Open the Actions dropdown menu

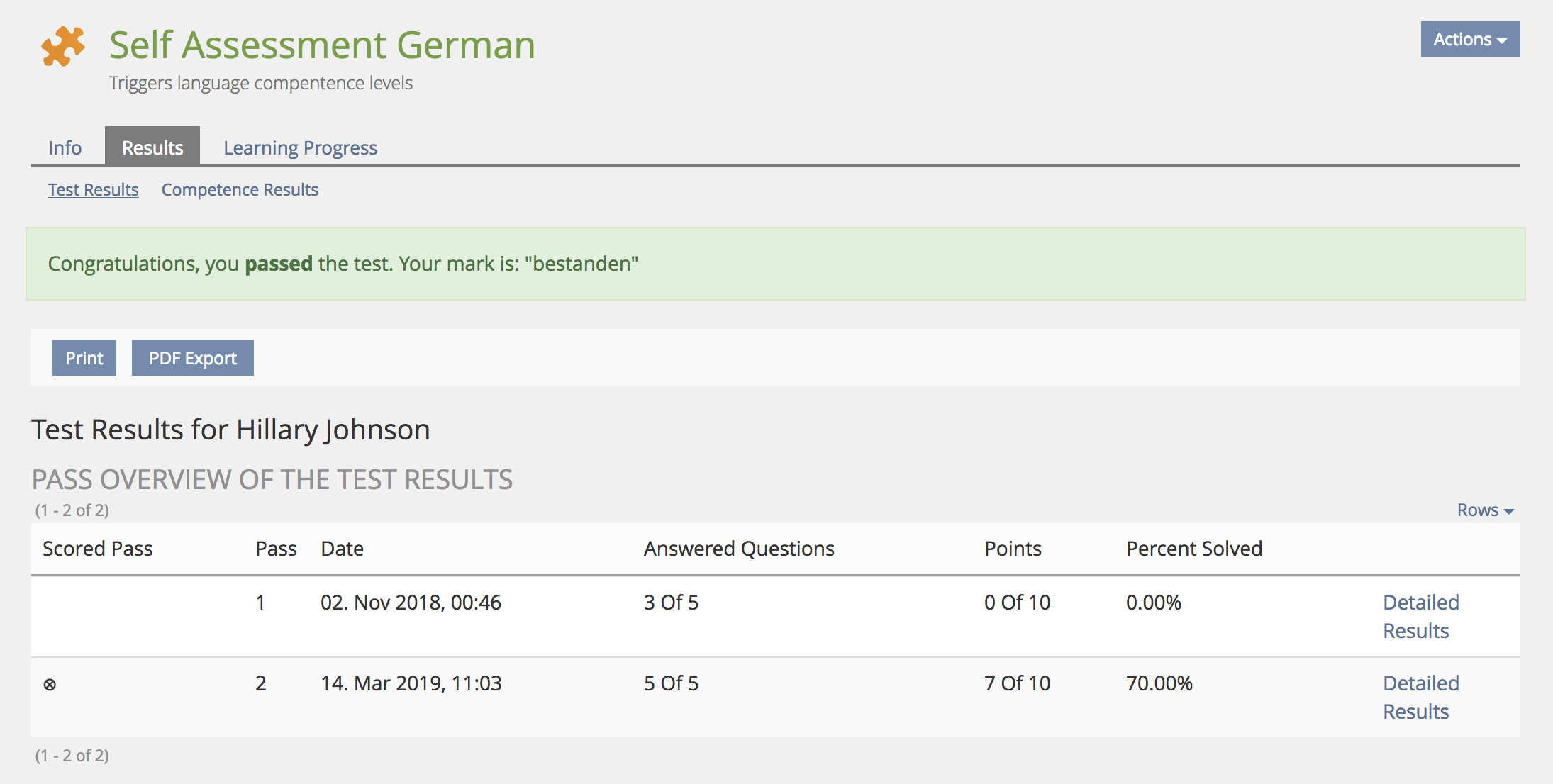[x=1469, y=40]
